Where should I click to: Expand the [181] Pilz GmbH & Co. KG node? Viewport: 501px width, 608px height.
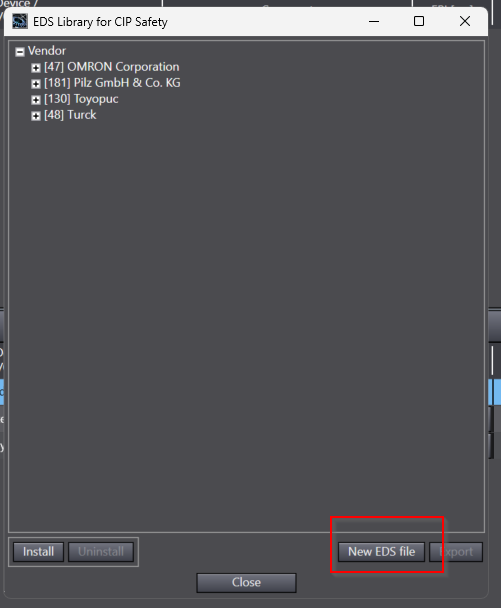tap(36, 84)
